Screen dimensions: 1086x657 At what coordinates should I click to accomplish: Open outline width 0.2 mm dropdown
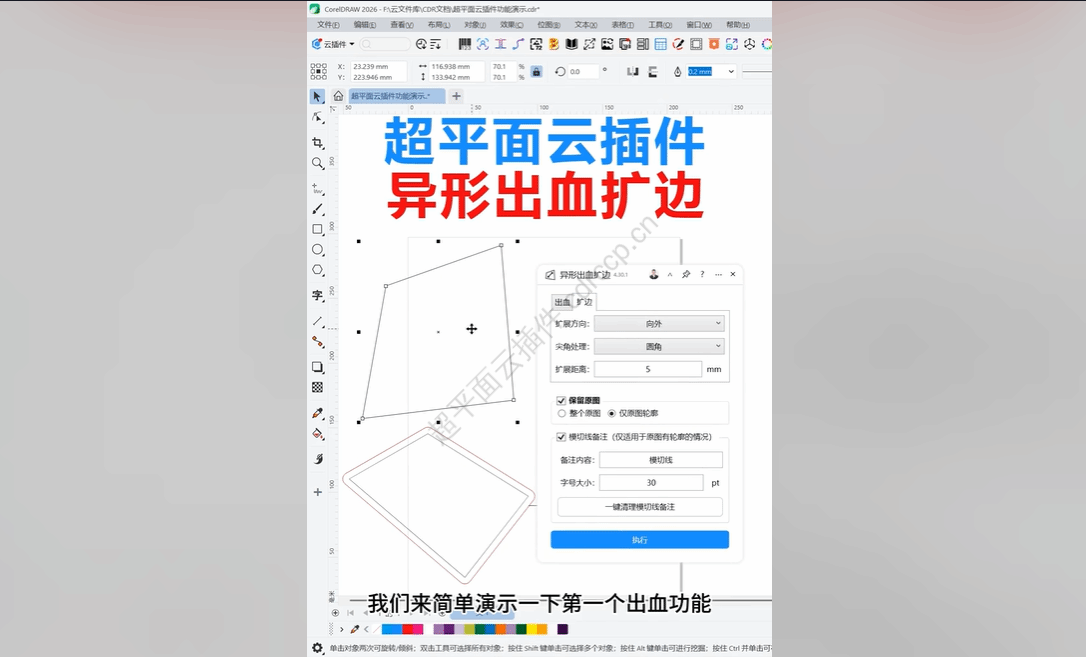(x=731, y=71)
